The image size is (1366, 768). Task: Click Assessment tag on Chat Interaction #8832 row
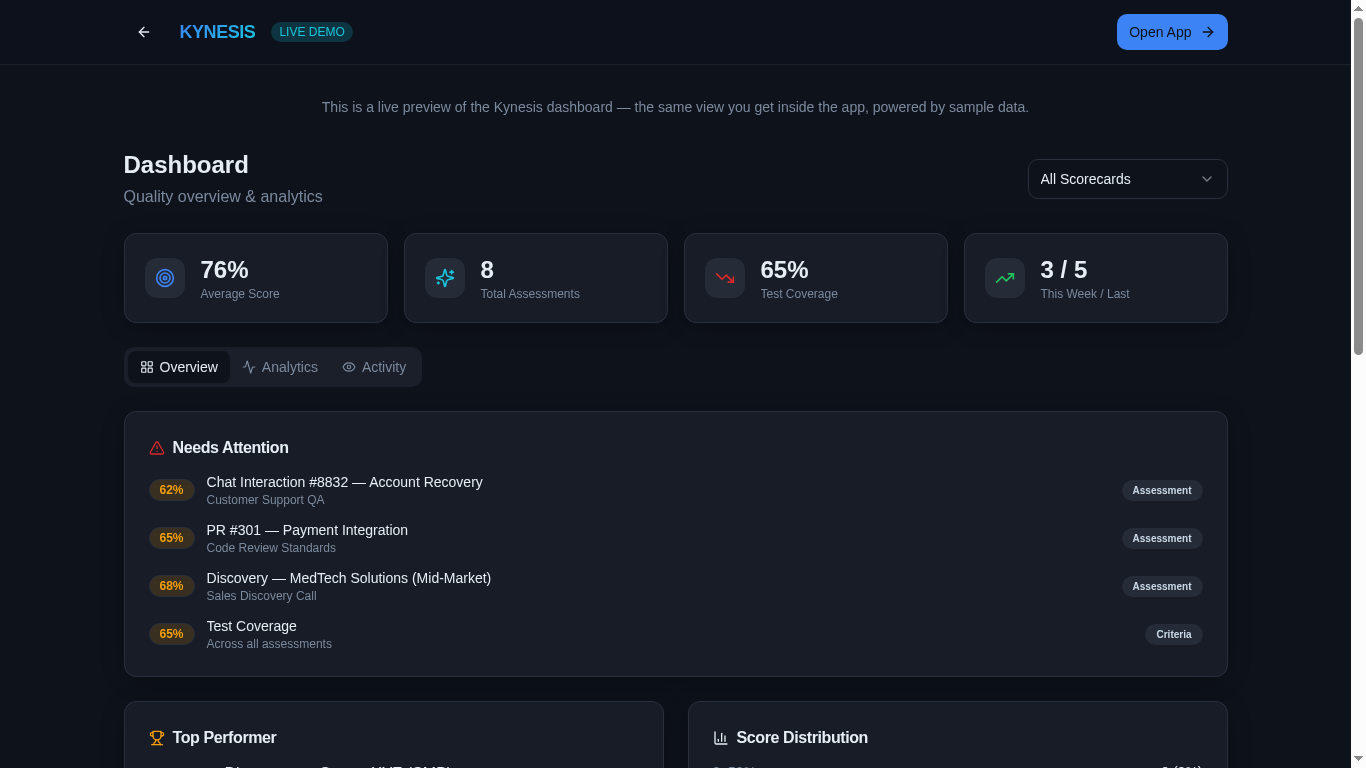click(x=1162, y=490)
